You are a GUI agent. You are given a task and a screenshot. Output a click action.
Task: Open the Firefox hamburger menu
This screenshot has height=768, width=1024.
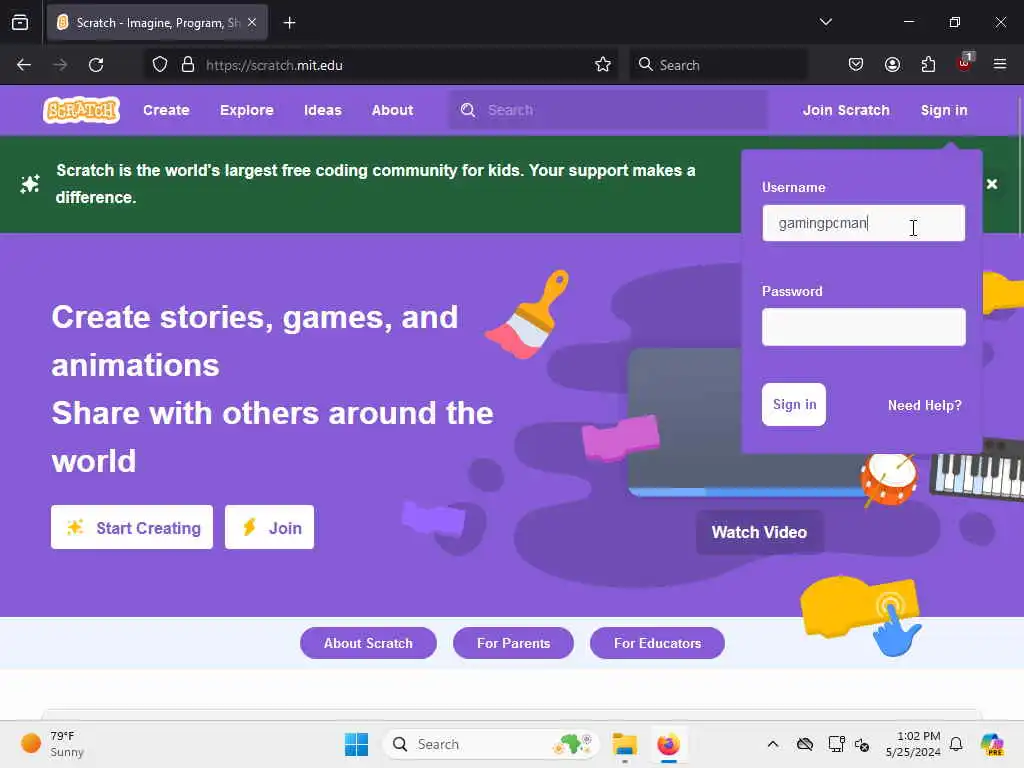click(999, 64)
